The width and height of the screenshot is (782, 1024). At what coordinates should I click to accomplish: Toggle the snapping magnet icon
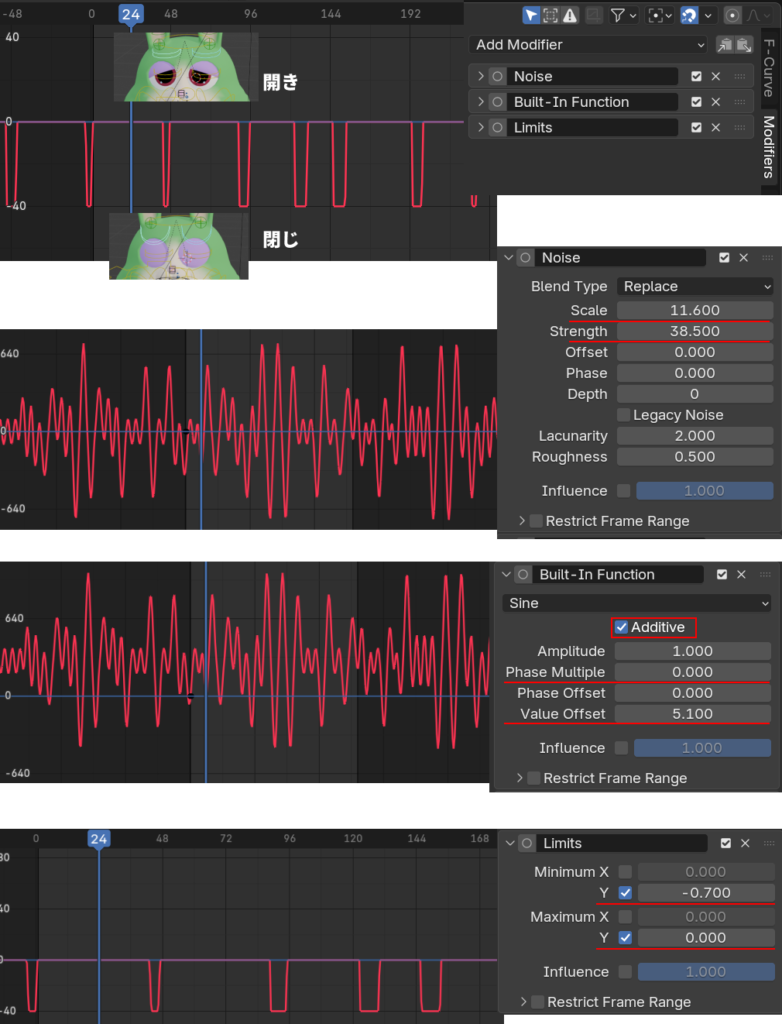689,15
